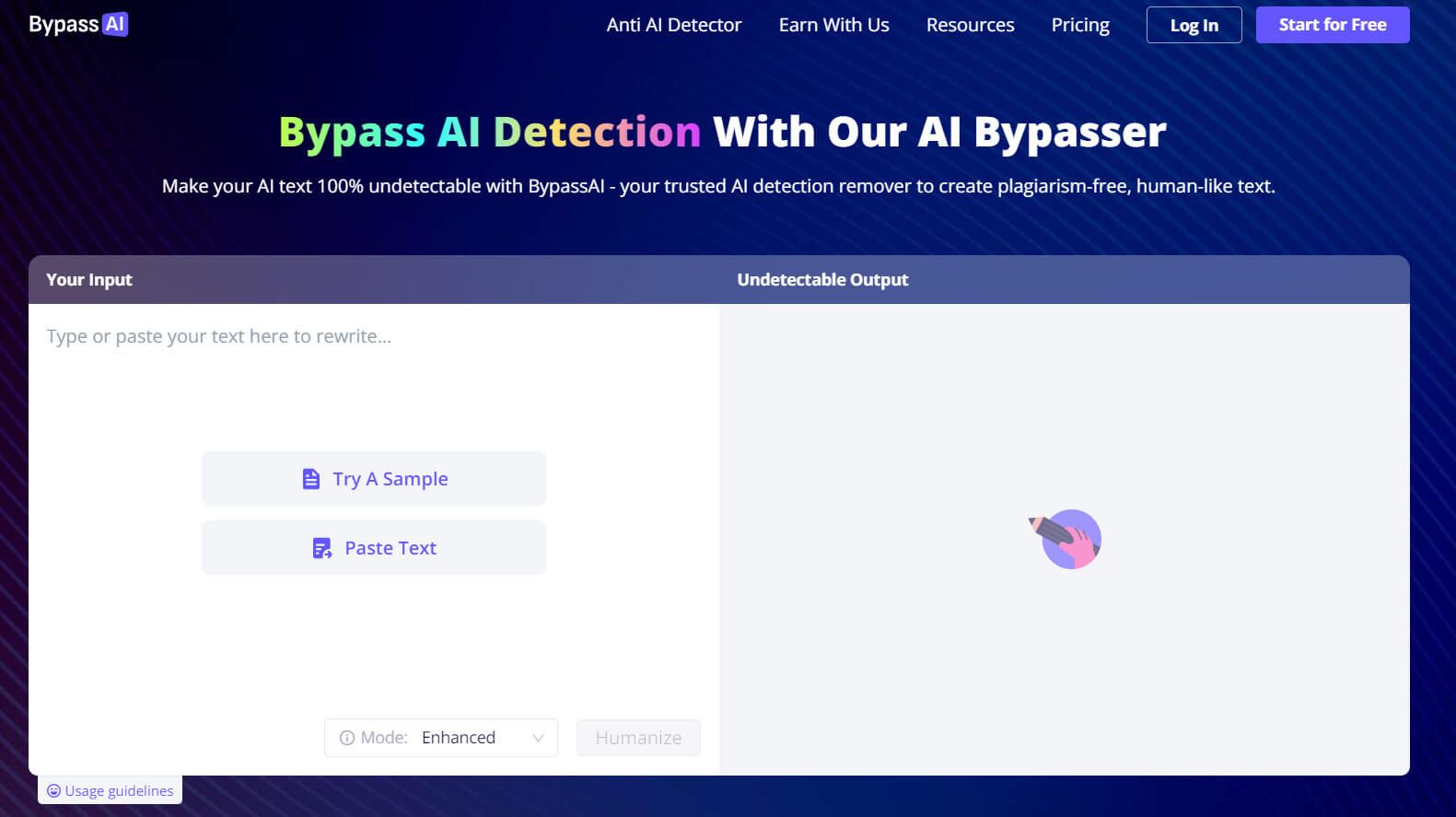Open the Usage guidelines link
The image size is (1456, 817).
point(111,790)
